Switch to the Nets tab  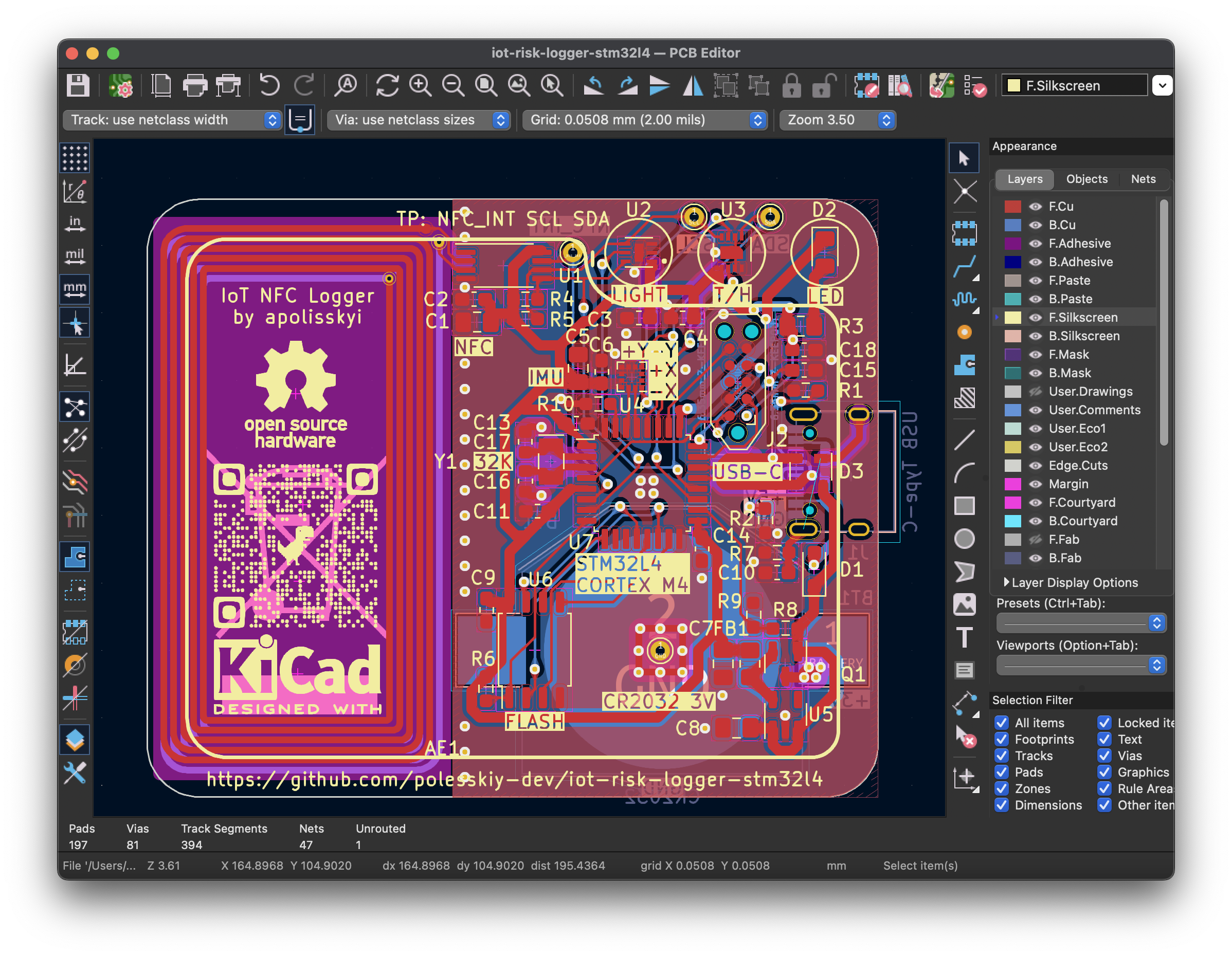coord(1143,179)
